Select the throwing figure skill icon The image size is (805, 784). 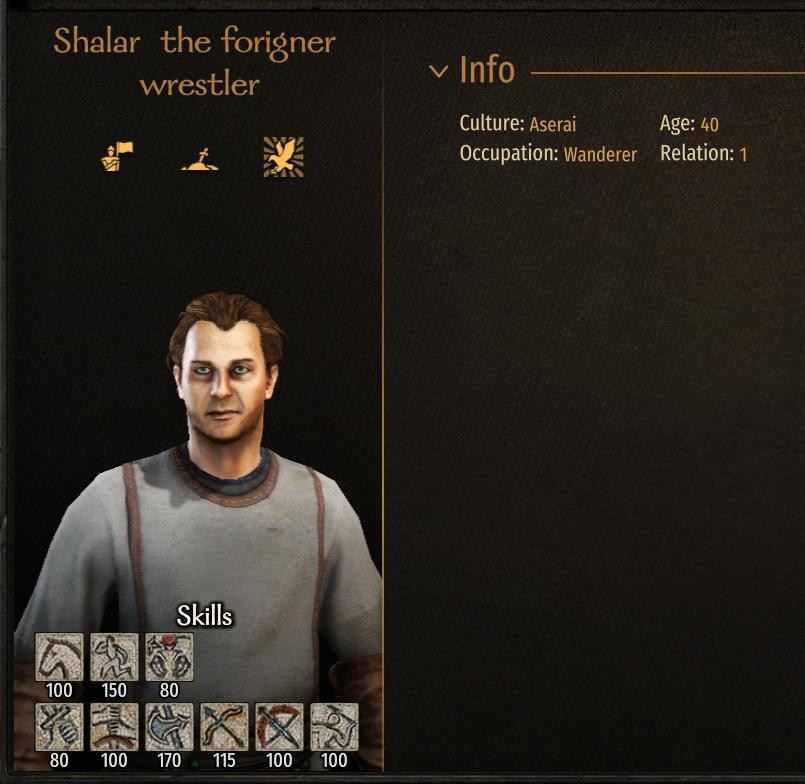click(334, 727)
